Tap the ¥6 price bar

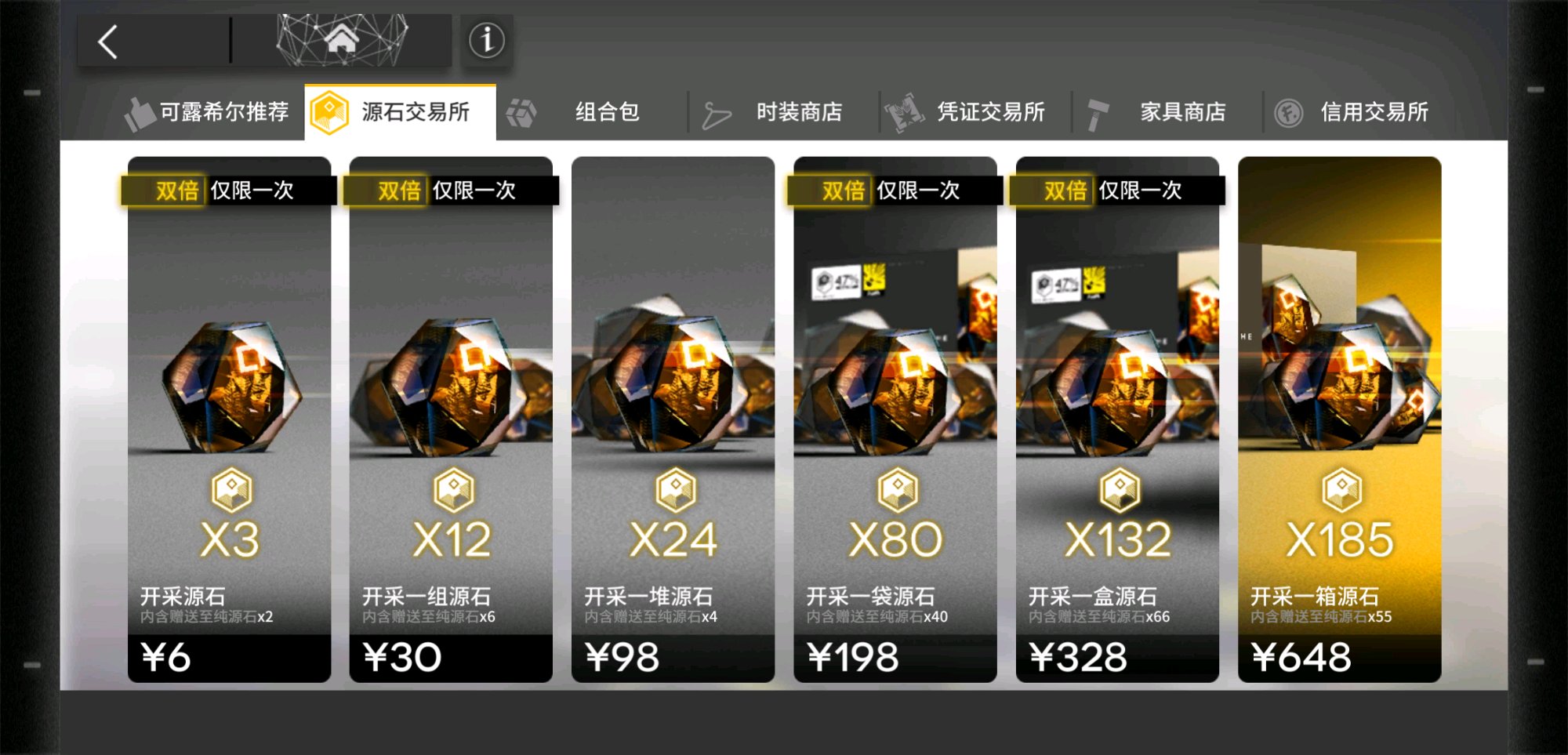point(229,658)
